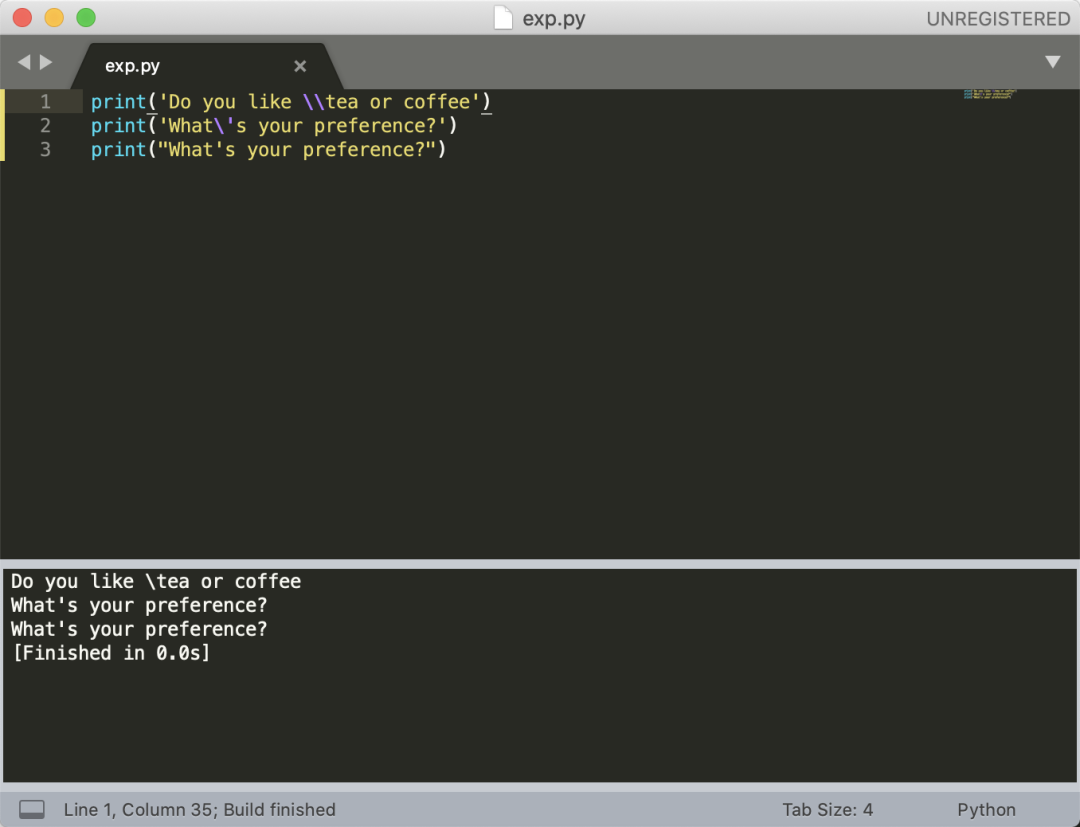Click the exp.py file icon in title bar

[504, 18]
